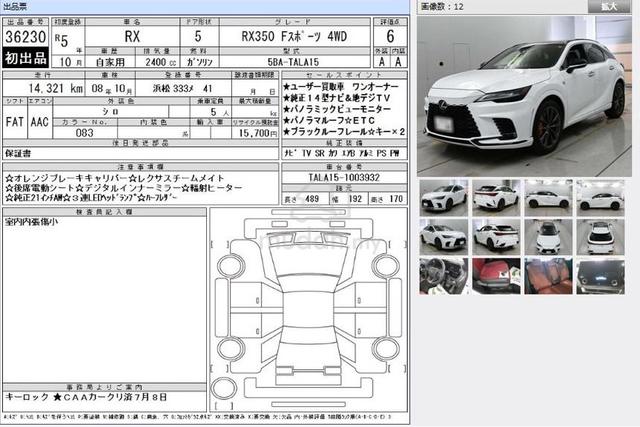Click sales point パノラミックビューモニター
This screenshot has height=427, width=640.
coord(337,109)
